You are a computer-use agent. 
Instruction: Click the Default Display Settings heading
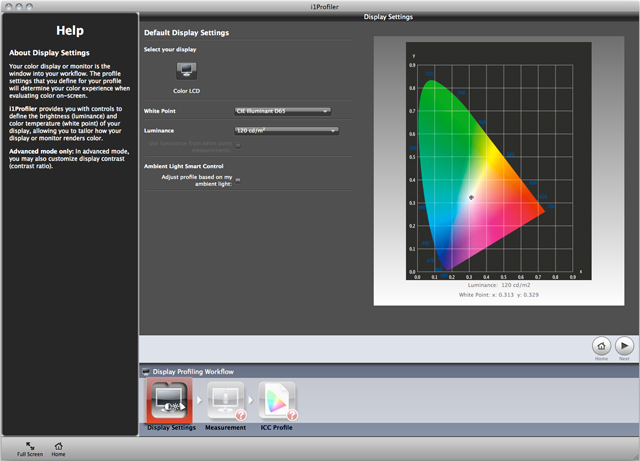187,33
